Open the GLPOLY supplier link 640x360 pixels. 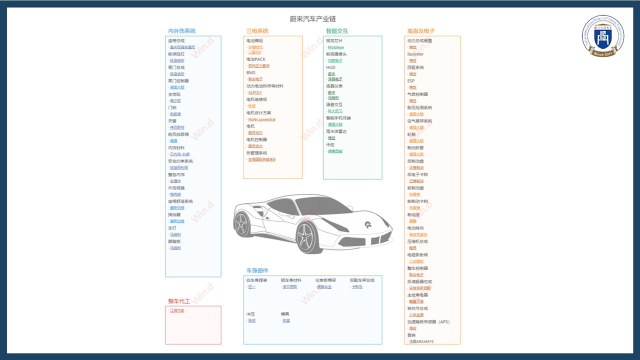[x=255, y=93]
